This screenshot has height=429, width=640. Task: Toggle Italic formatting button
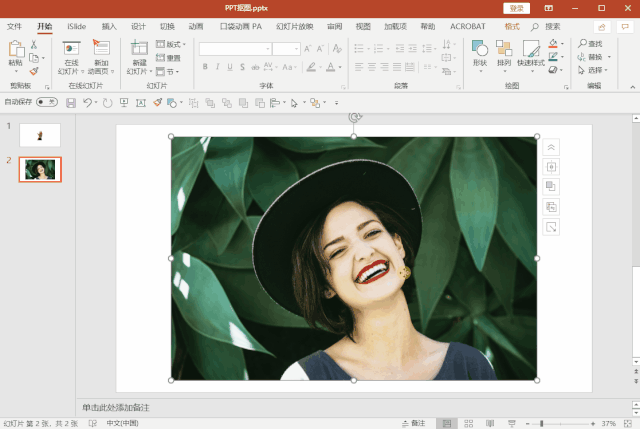[x=218, y=67]
